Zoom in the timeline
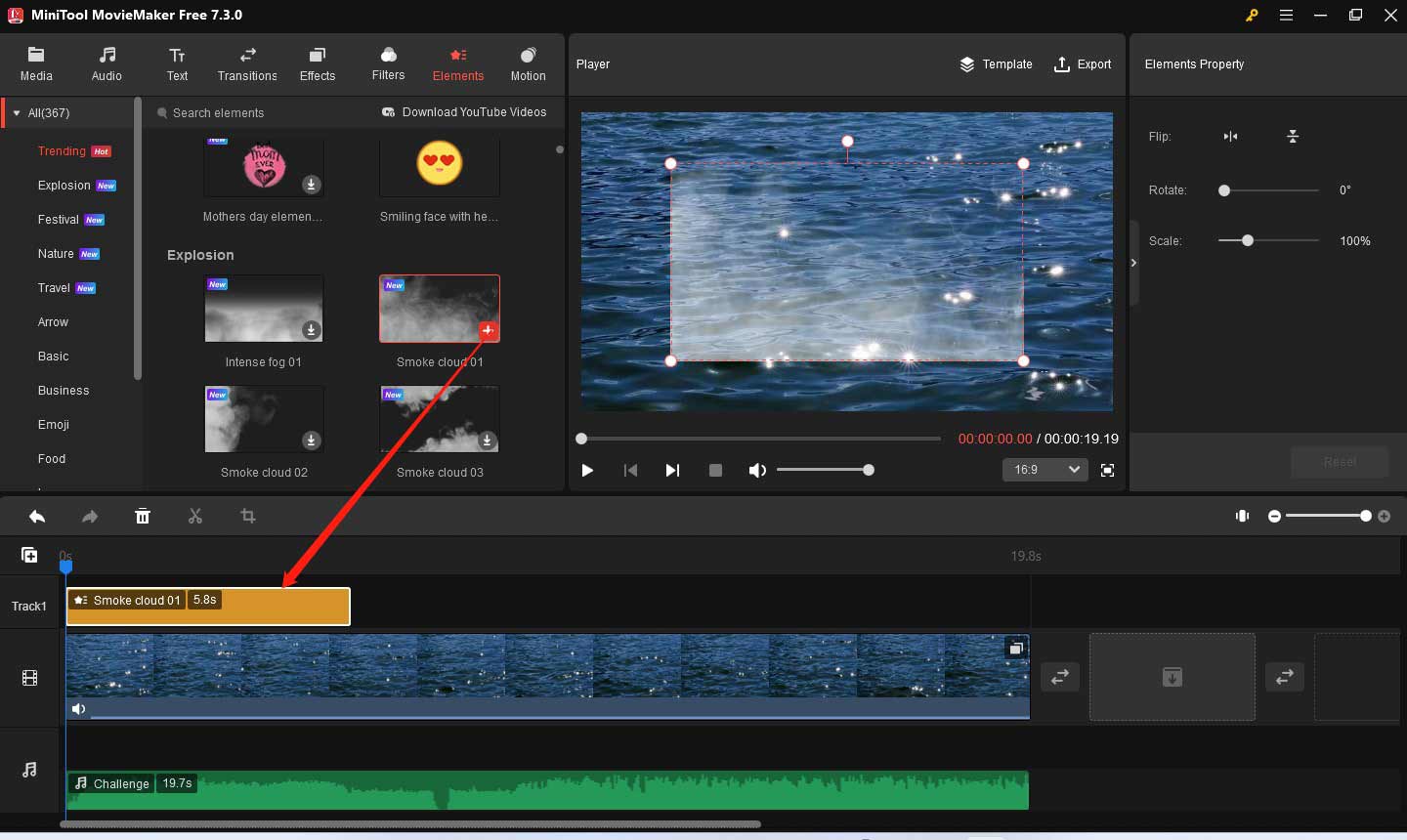 point(1384,516)
